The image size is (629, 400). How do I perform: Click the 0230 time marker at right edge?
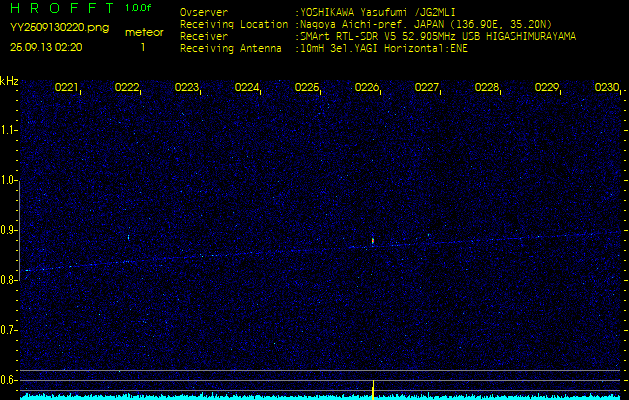coord(607,88)
